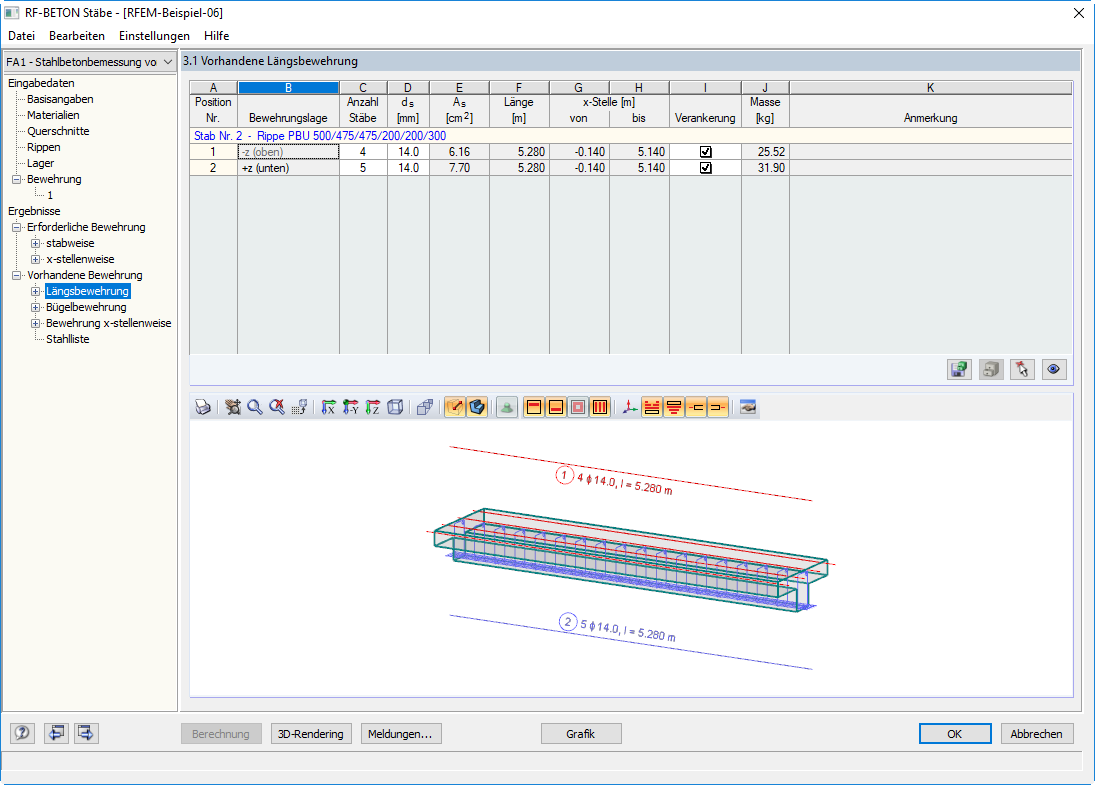Click the picture icon at toolbar end
The image size is (1095, 785).
pyautogui.click(x=748, y=407)
